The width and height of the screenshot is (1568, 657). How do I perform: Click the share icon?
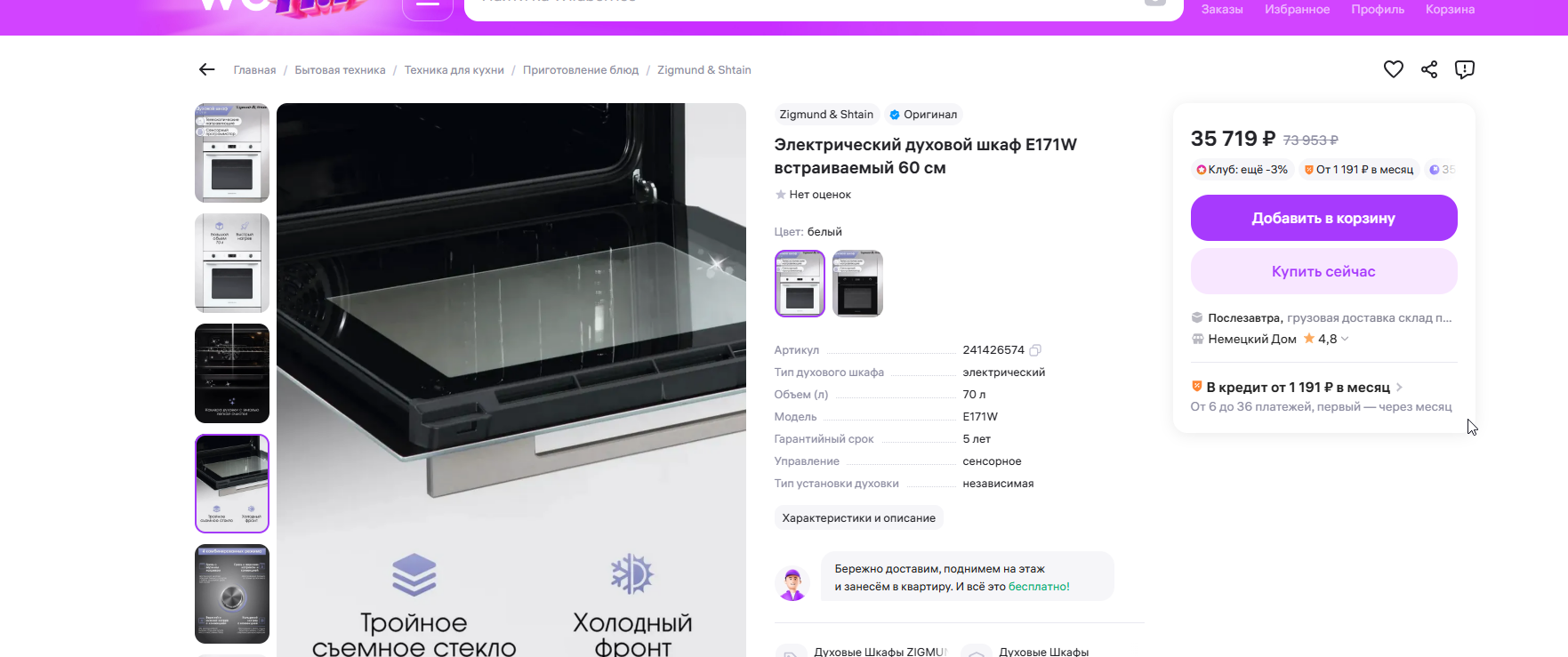[x=1429, y=69]
